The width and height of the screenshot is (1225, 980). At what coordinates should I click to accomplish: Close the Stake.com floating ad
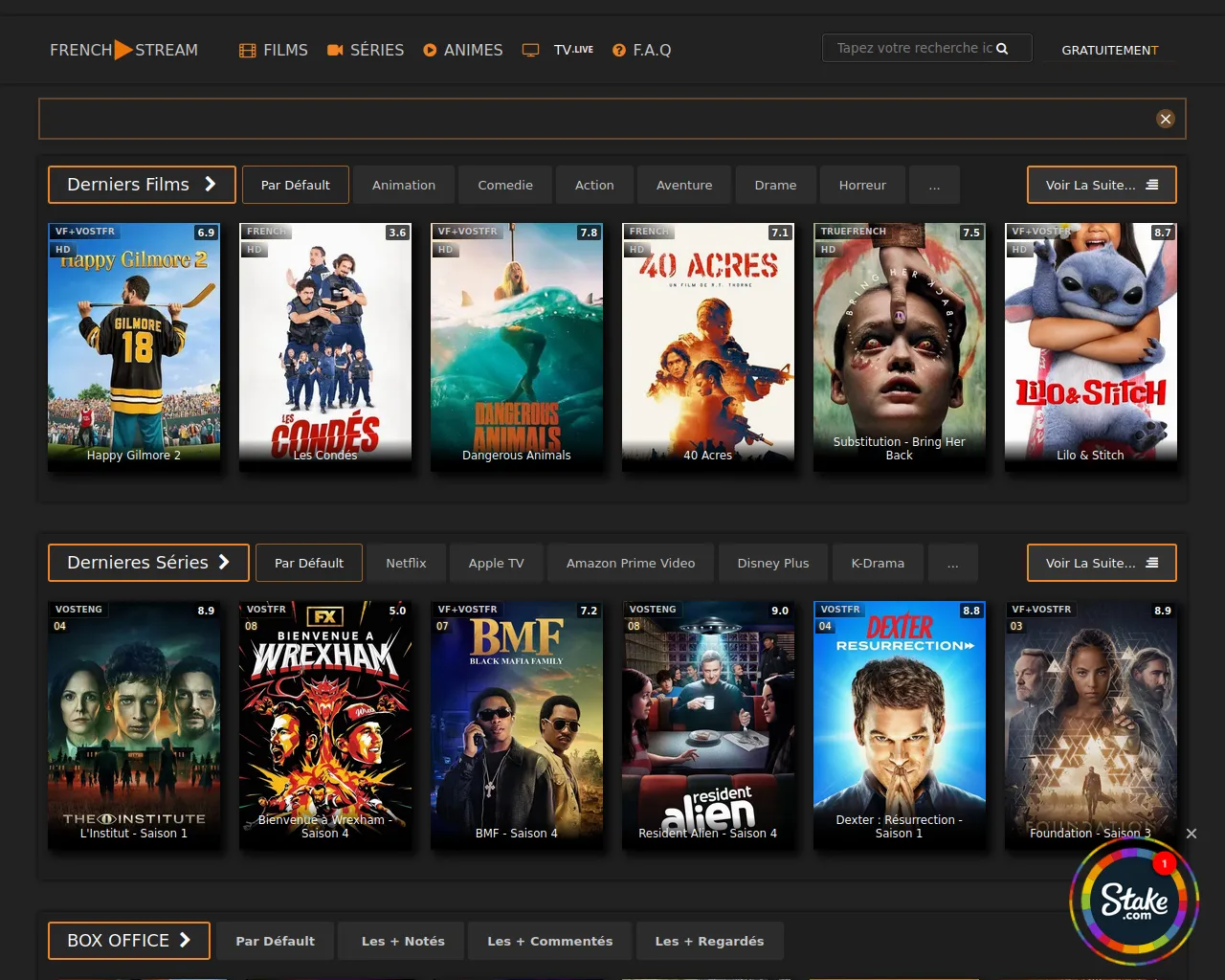(x=1192, y=834)
